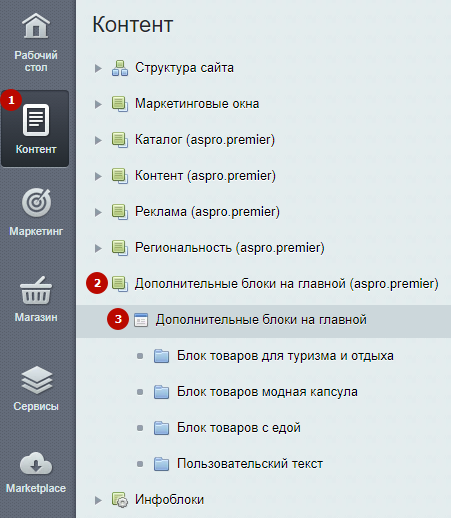
Task: Select Дополнительные блоки на главной (aspro.premier)
Action: click(286, 284)
